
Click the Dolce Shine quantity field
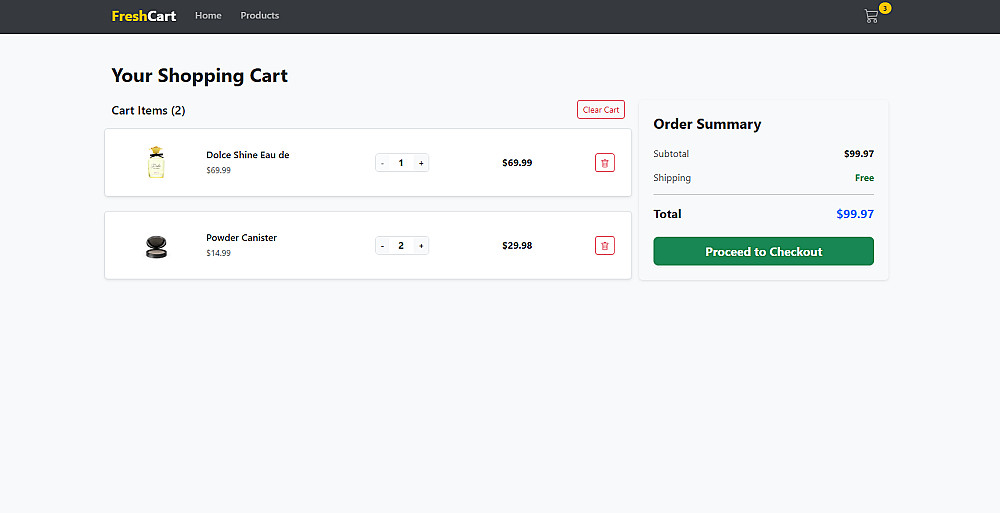click(x=401, y=163)
